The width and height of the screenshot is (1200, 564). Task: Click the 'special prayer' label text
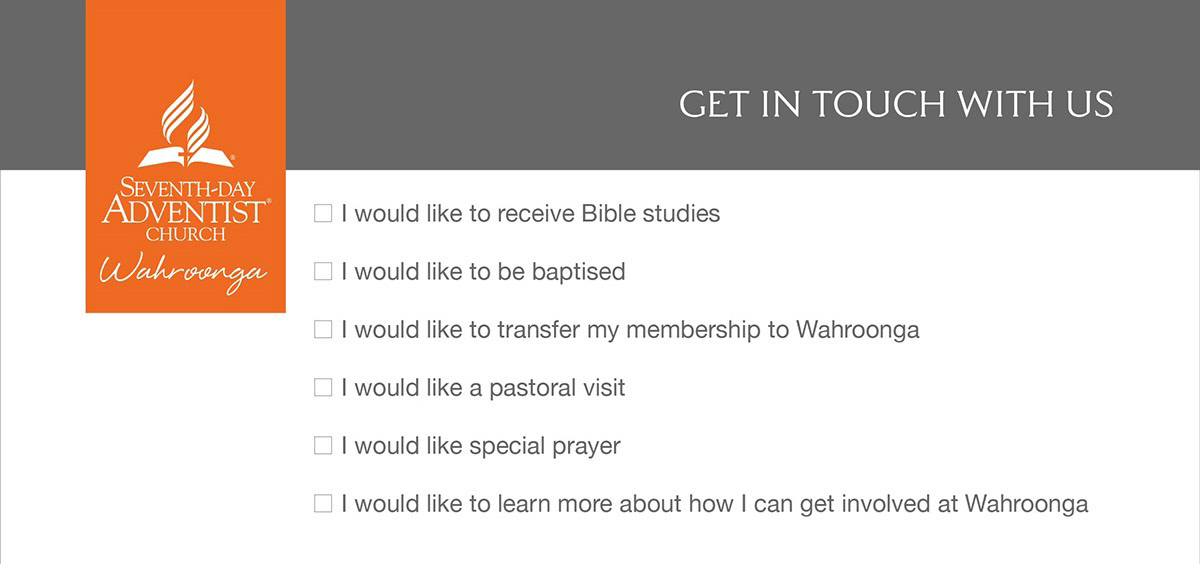[545, 445]
